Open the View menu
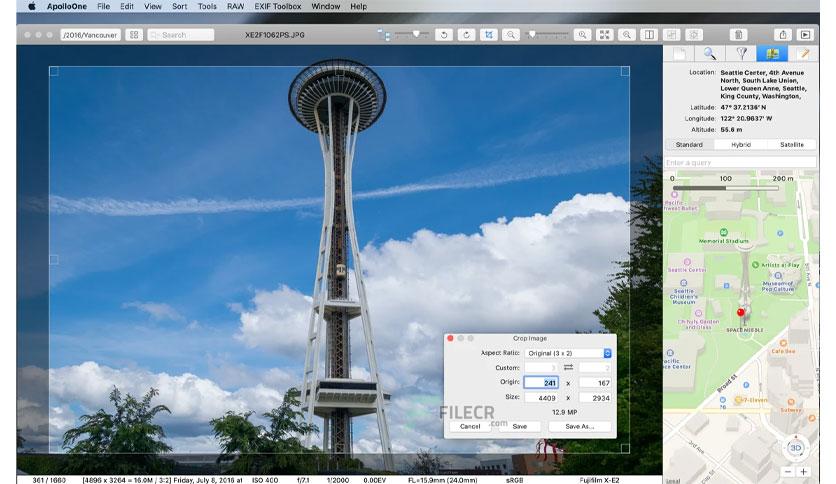Screen dimensions: 836x484 [x=152, y=6]
